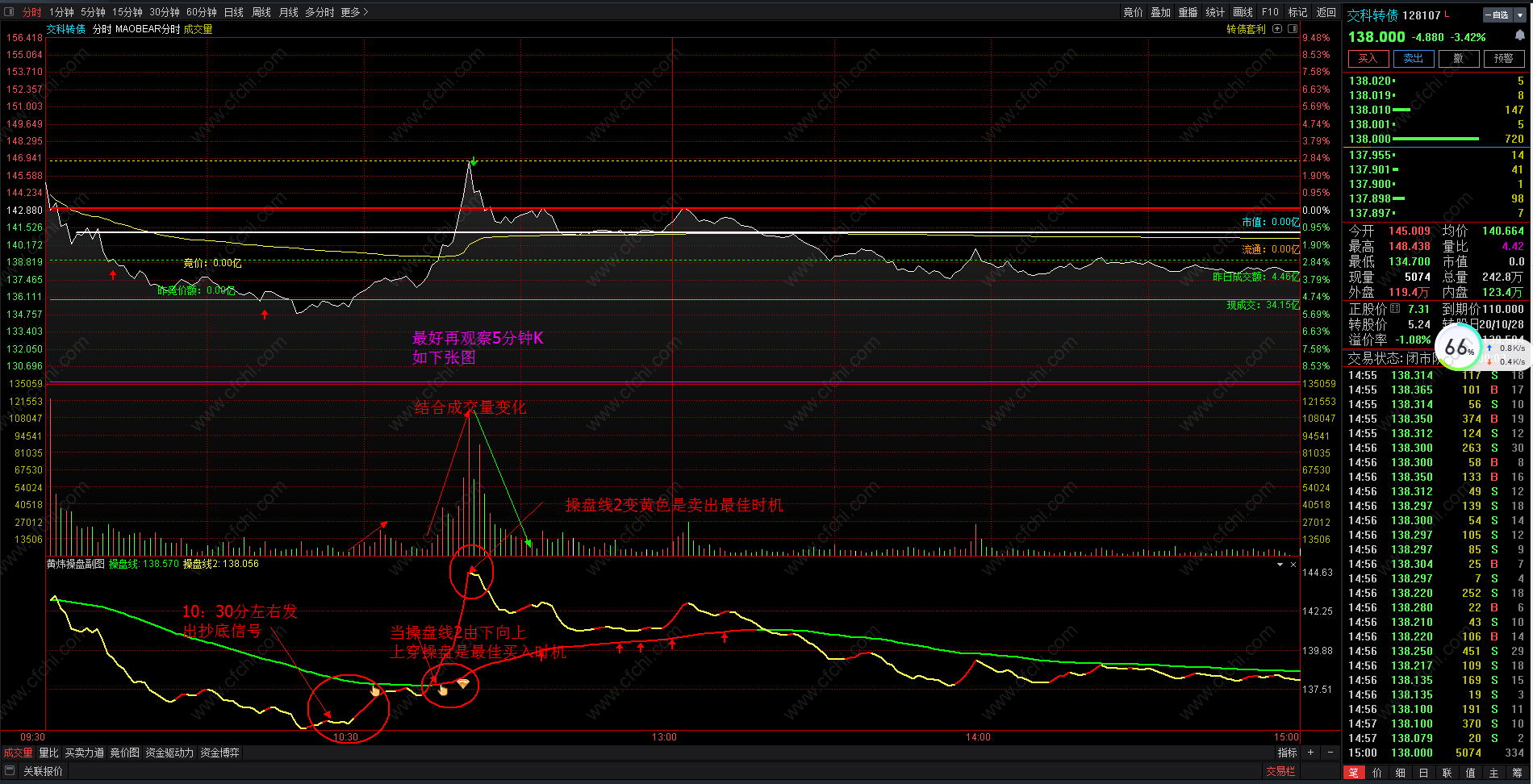The image size is (1533, 784).
Task: Click the 买入 buy button
Action: [1368, 58]
